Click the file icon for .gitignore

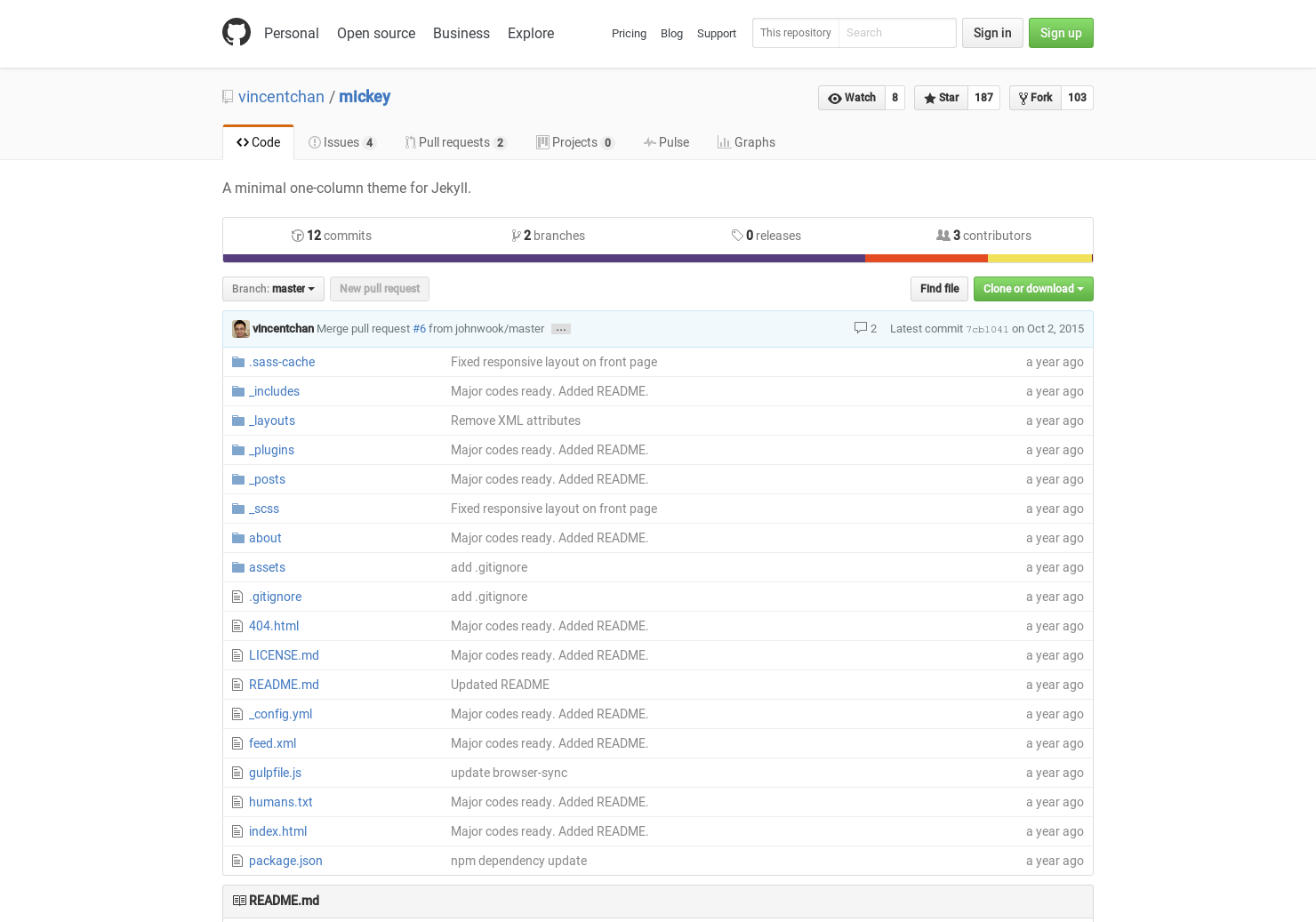click(x=237, y=597)
